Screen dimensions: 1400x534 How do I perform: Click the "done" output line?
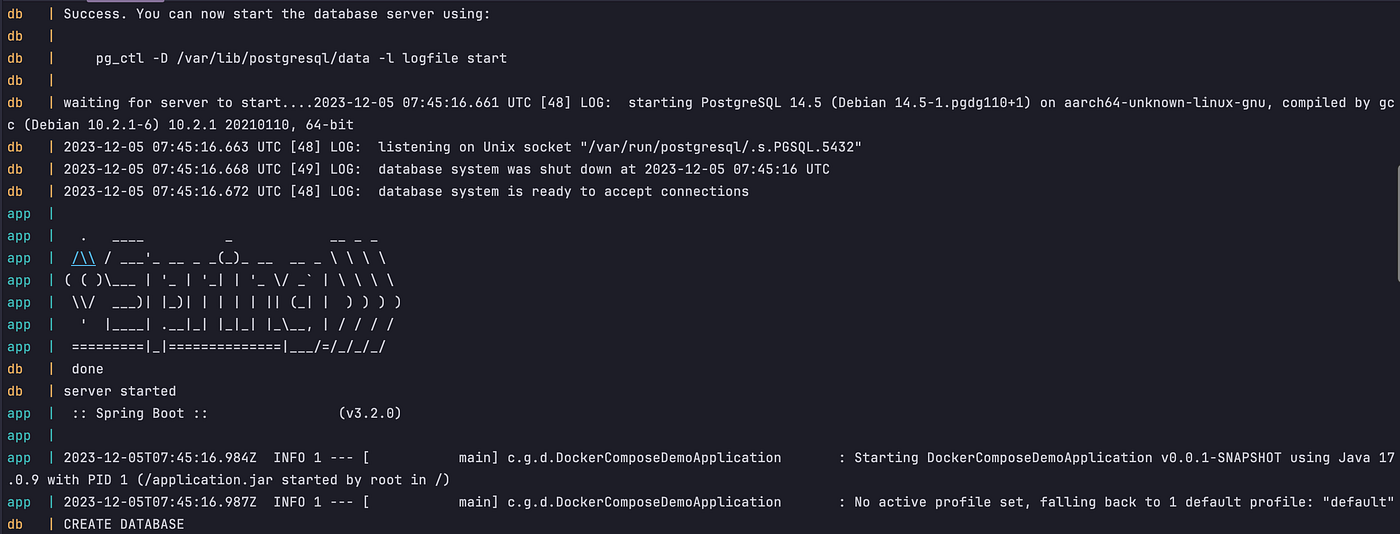(x=88, y=369)
